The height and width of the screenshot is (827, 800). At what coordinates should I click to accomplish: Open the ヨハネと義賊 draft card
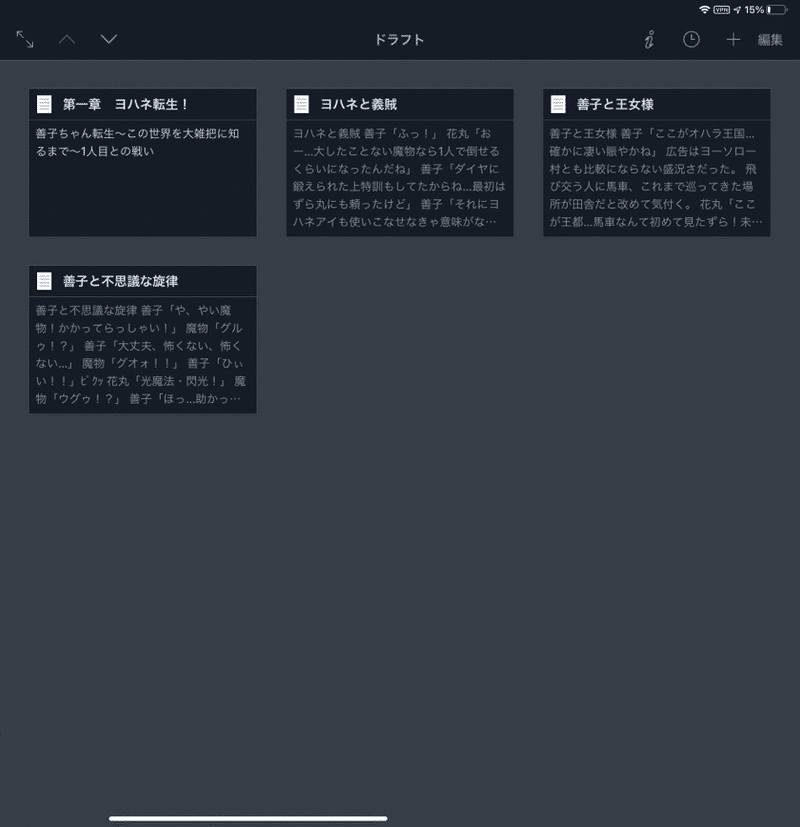pos(400,160)
